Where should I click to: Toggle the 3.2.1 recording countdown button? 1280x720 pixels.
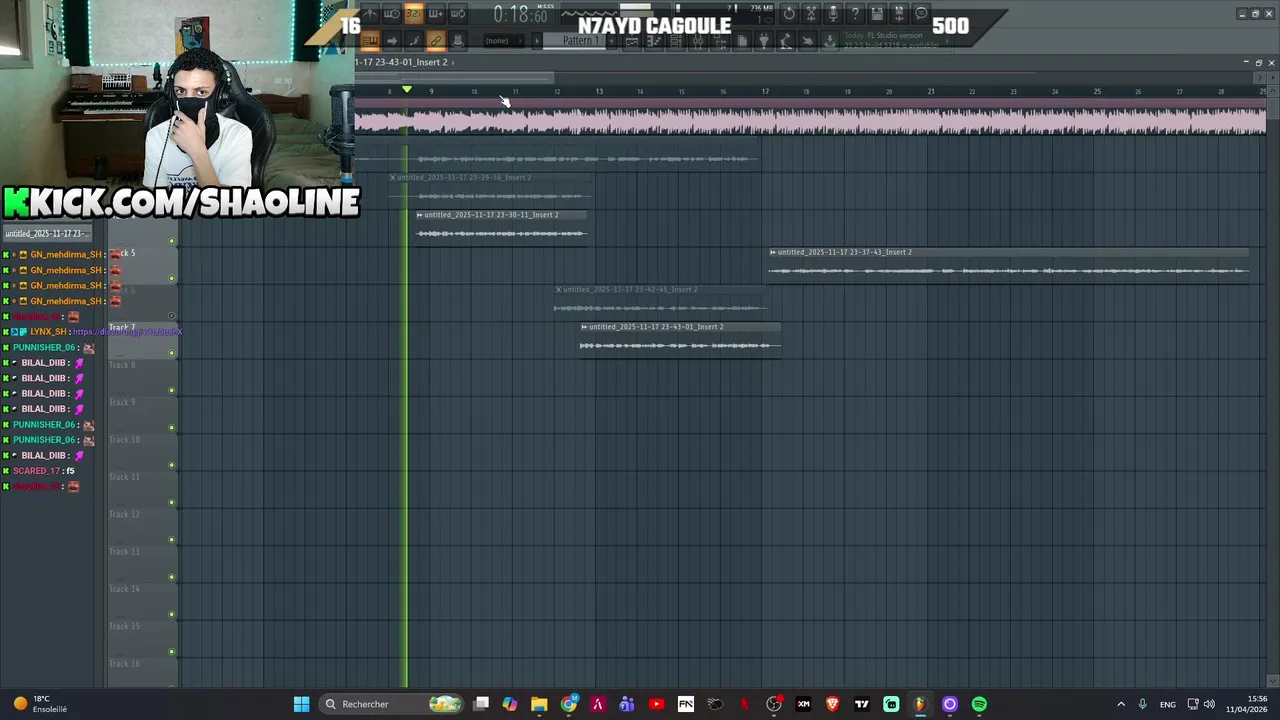point(414,14)
